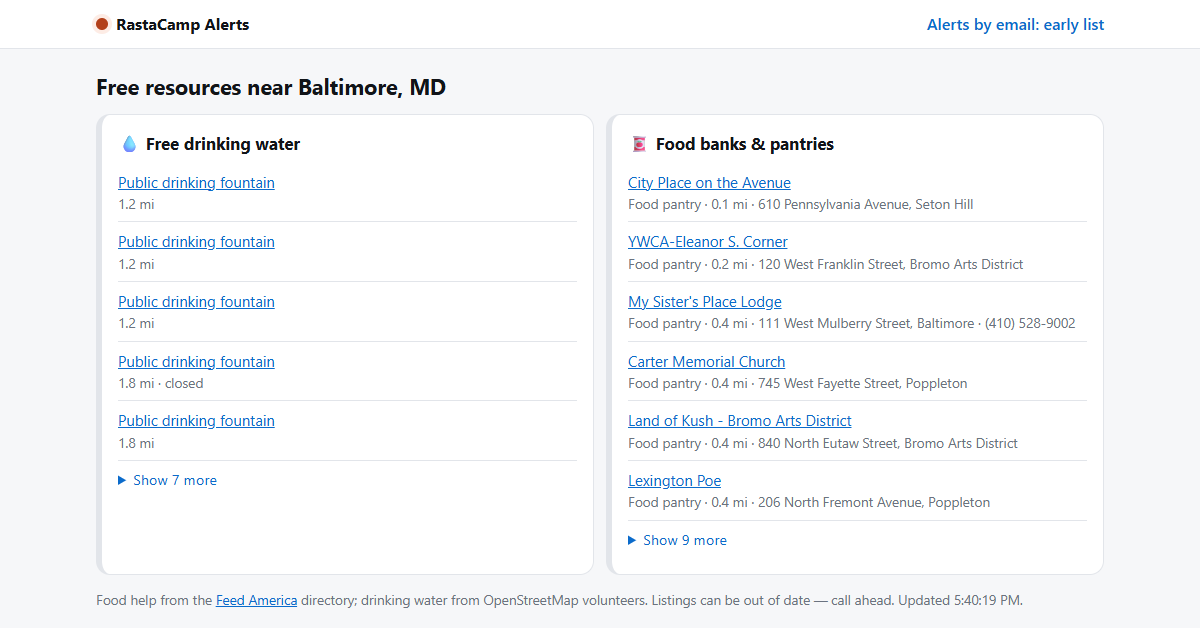The image size is (1200, 628).
Task: Open the Feed America directory link
Action: tap(256, 601)
